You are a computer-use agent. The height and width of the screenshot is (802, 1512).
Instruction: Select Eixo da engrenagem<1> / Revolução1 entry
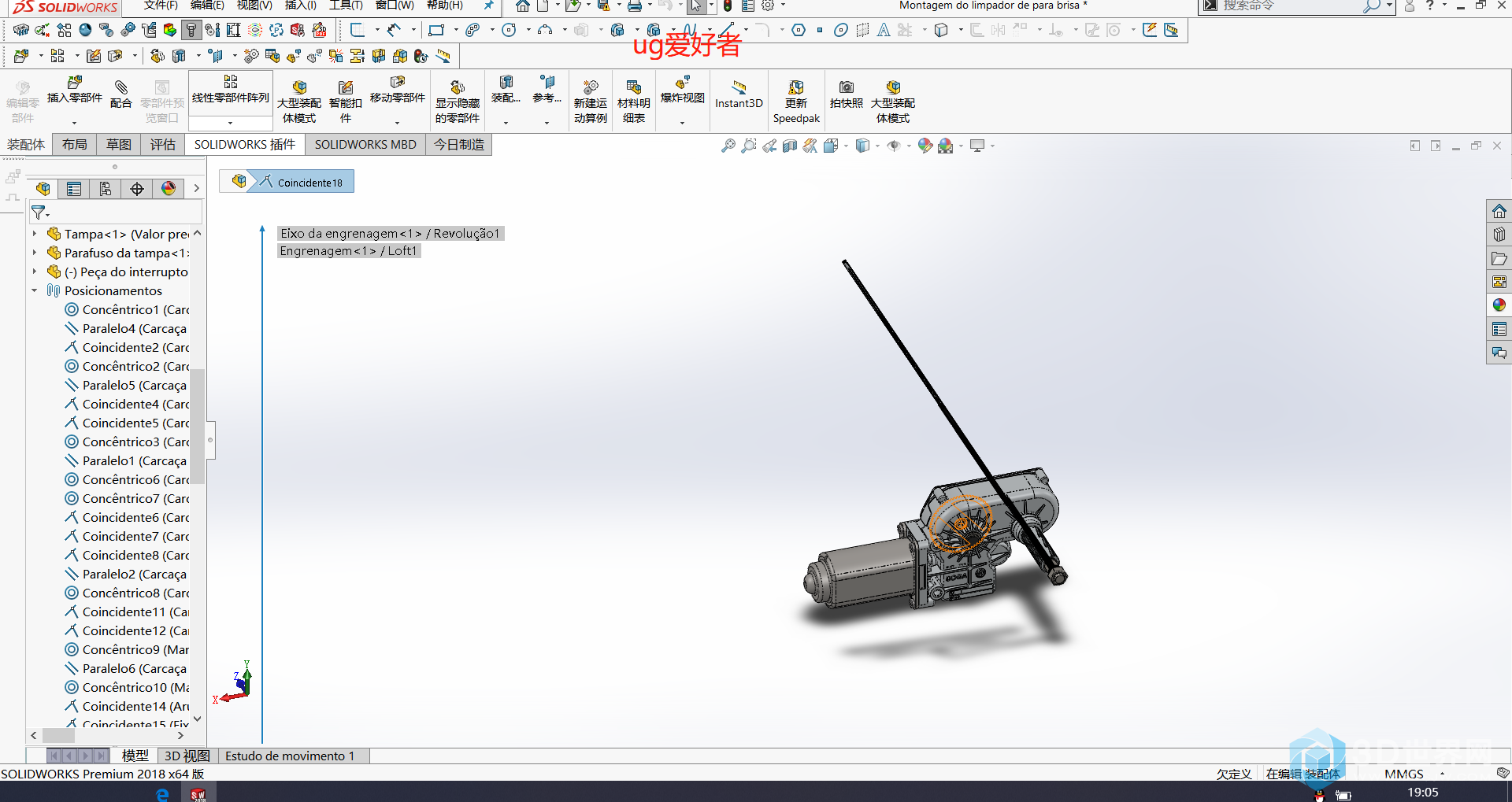[391, 233]
